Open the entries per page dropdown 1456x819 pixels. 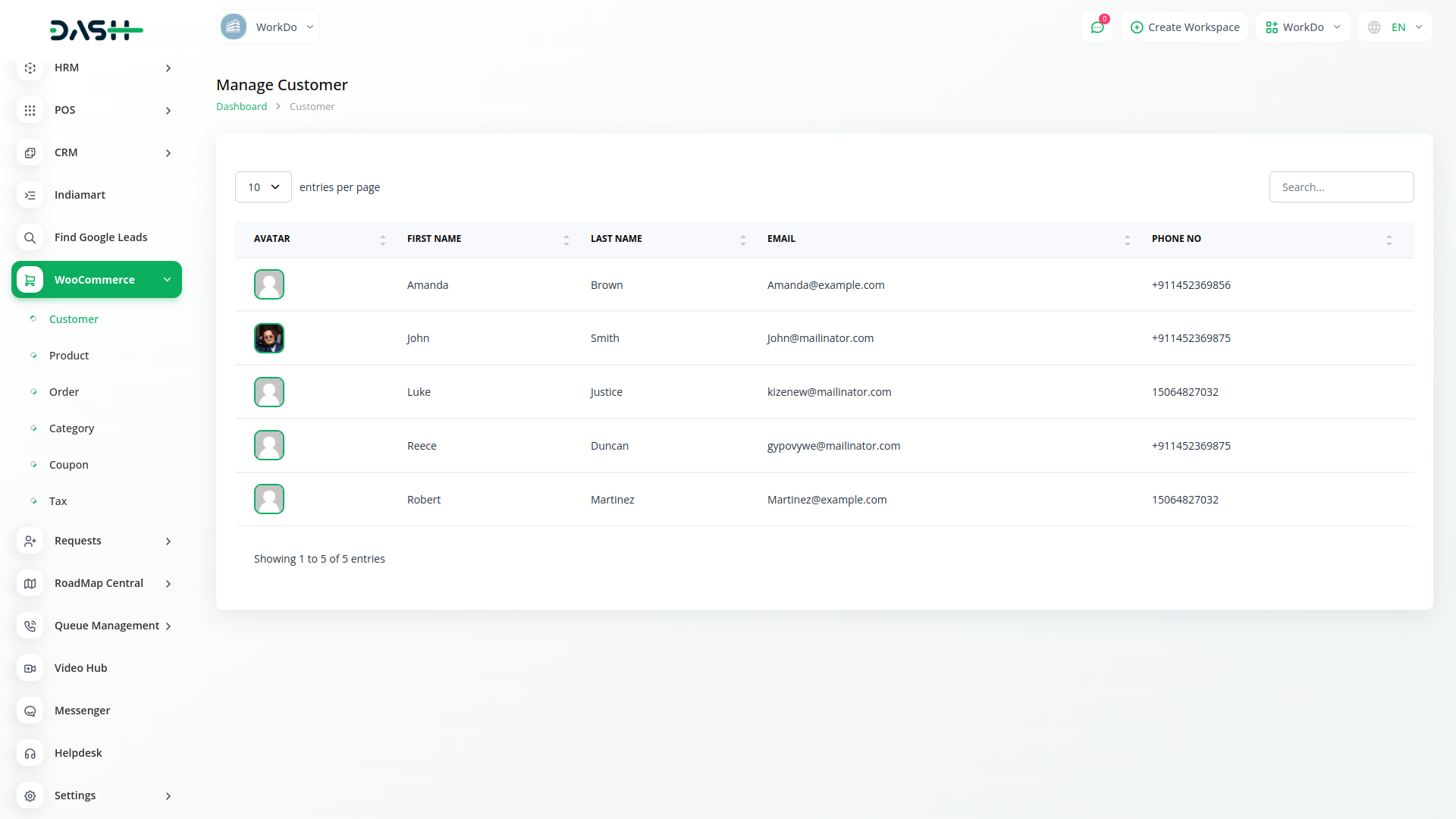click(263, 187)
